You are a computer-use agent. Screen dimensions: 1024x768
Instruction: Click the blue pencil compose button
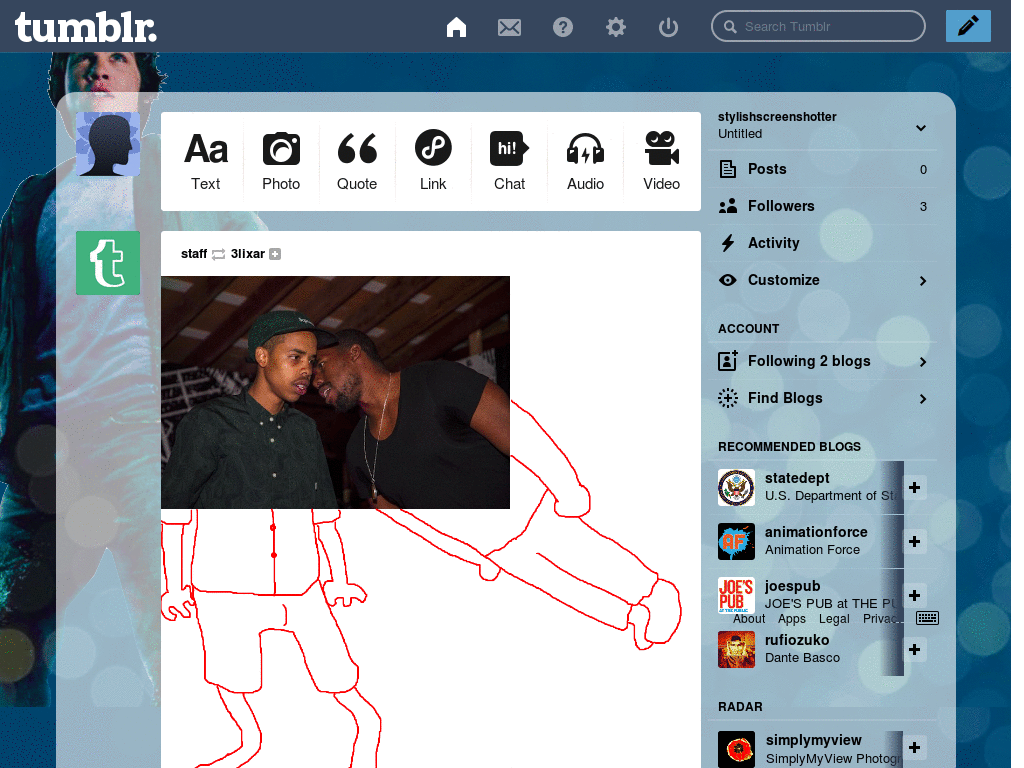point(967,26)
